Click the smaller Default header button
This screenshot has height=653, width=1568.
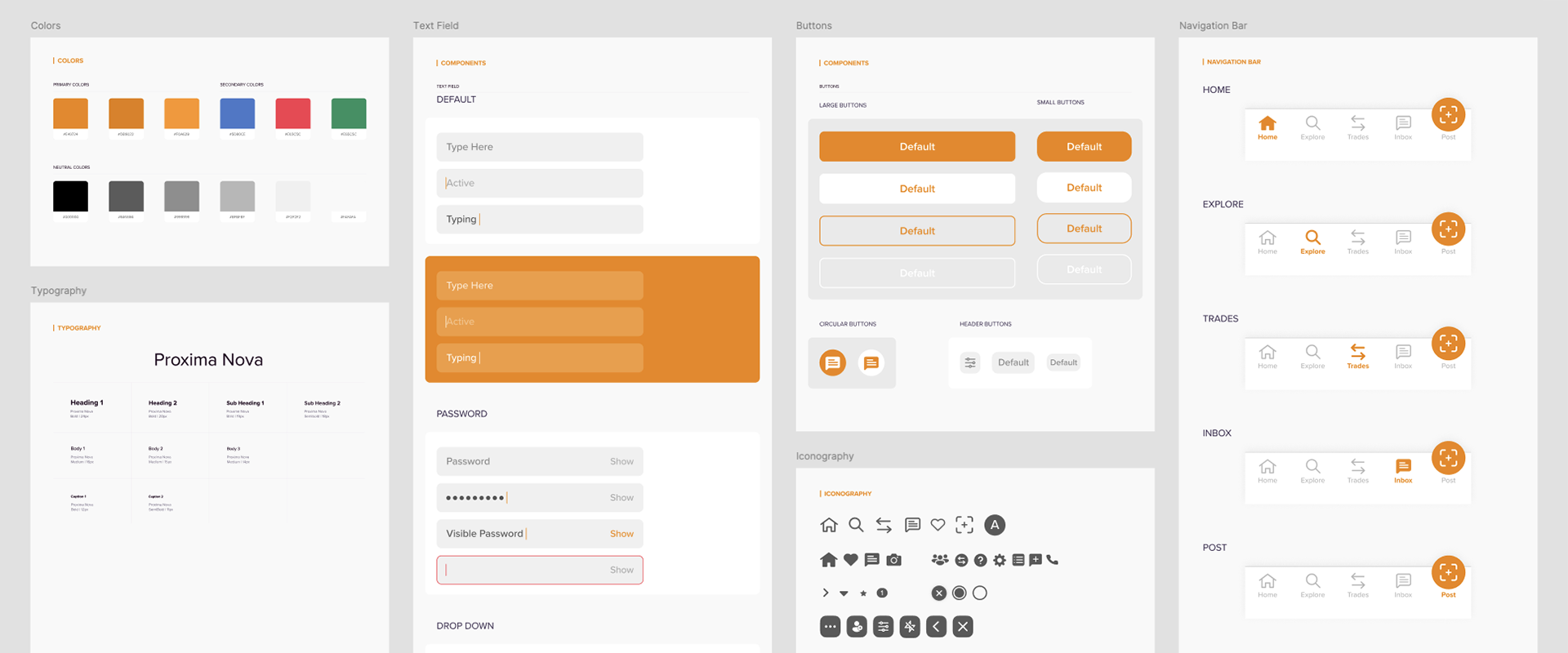click(x=1063, y=362)
